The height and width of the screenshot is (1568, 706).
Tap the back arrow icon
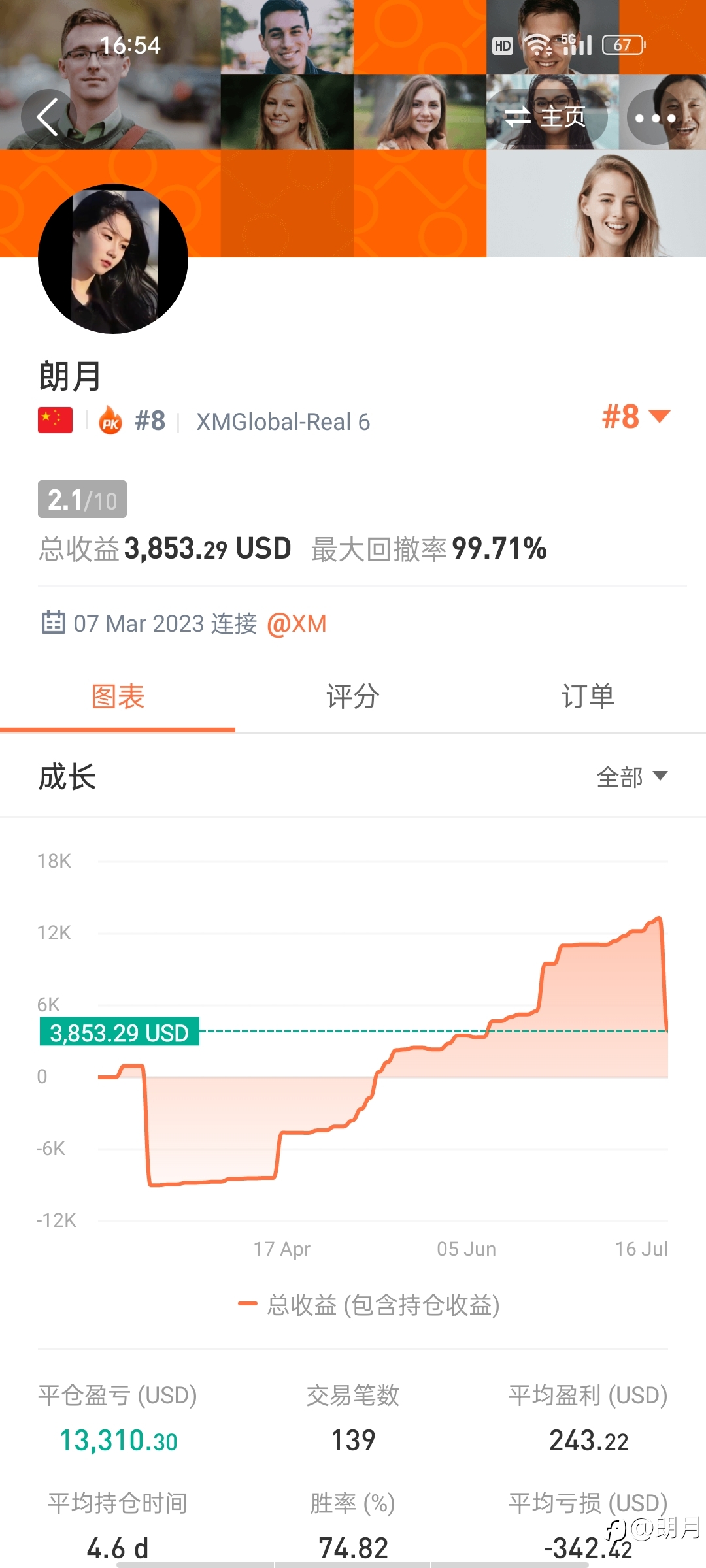[x=48, y=117]
